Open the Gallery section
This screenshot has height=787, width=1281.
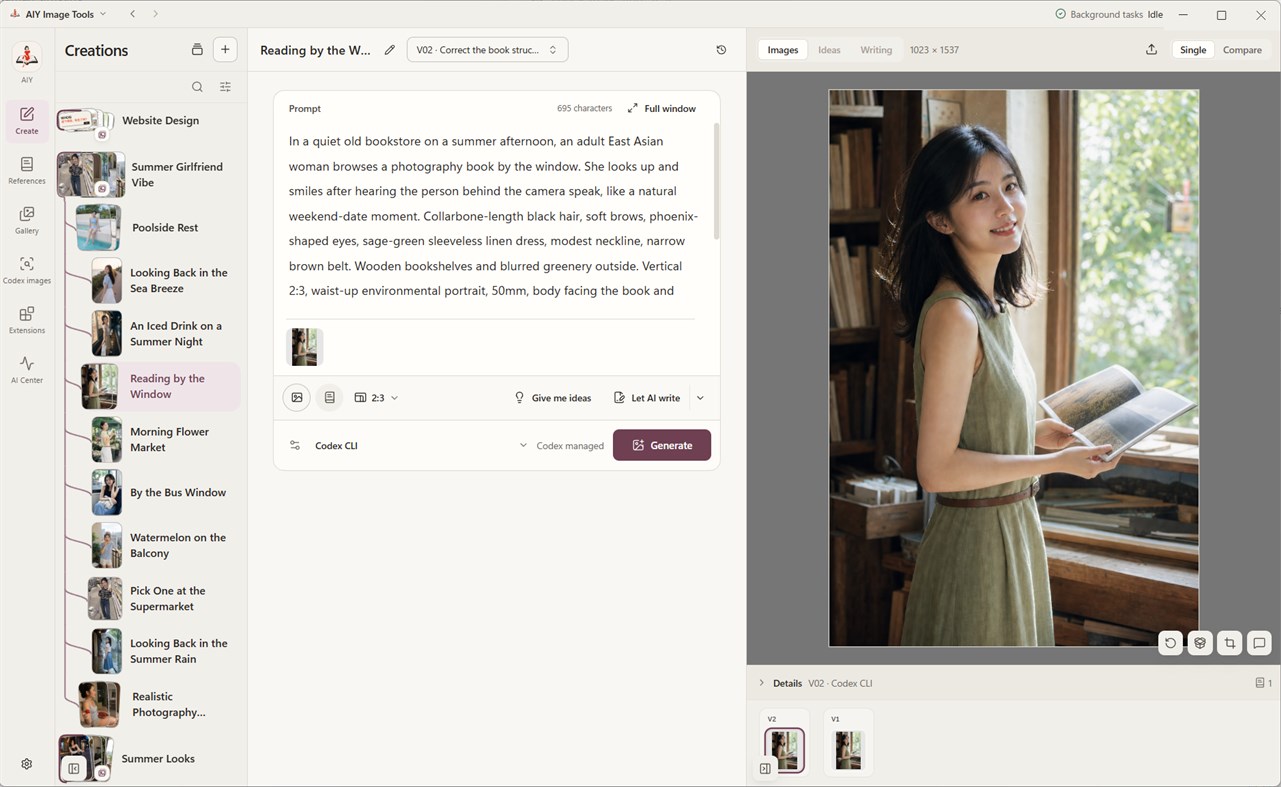tap(27, 220)
